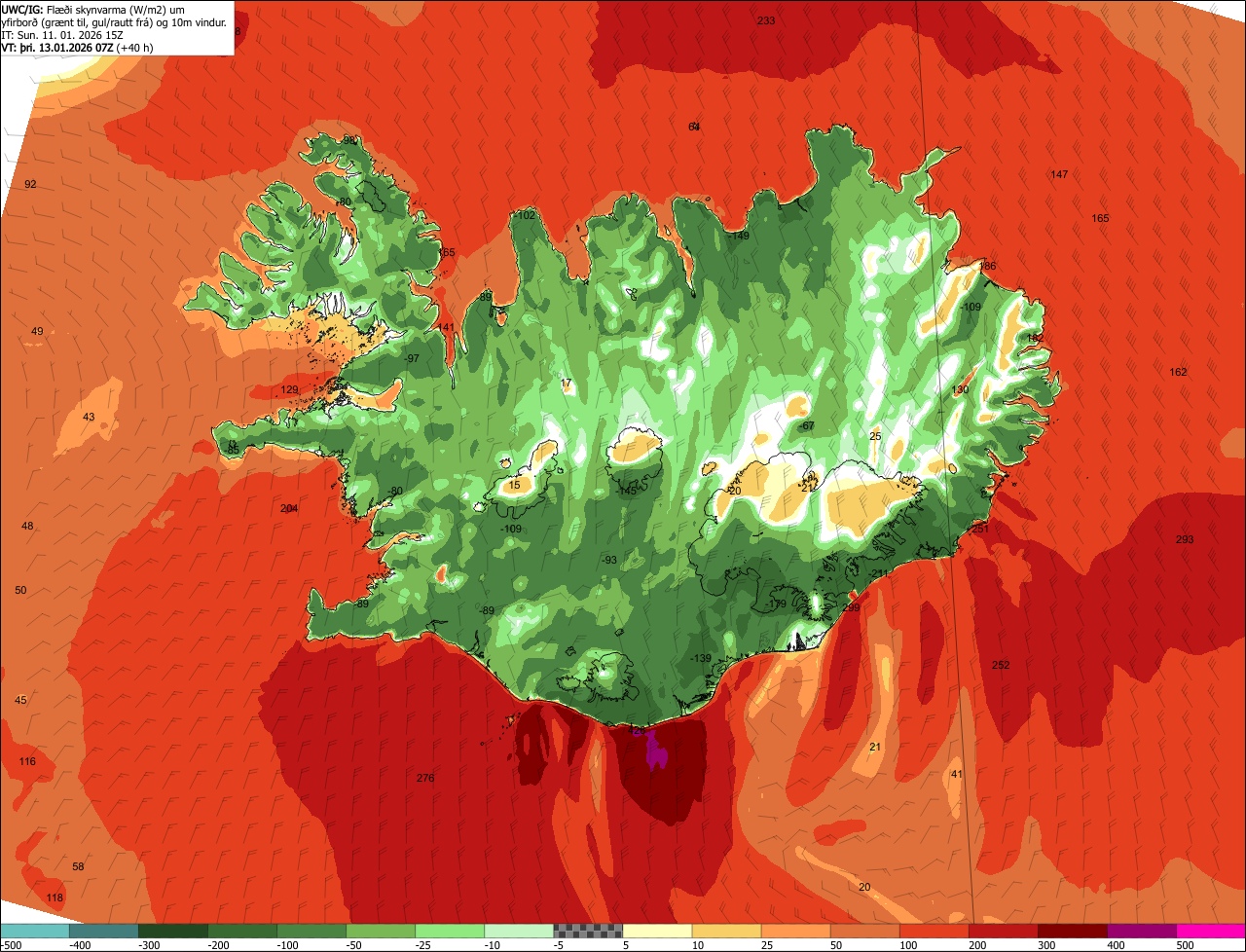Click the orange 50 to 100 legend swatch
This screenshot has width=1246, height=952.
click(x=864, y=931)
